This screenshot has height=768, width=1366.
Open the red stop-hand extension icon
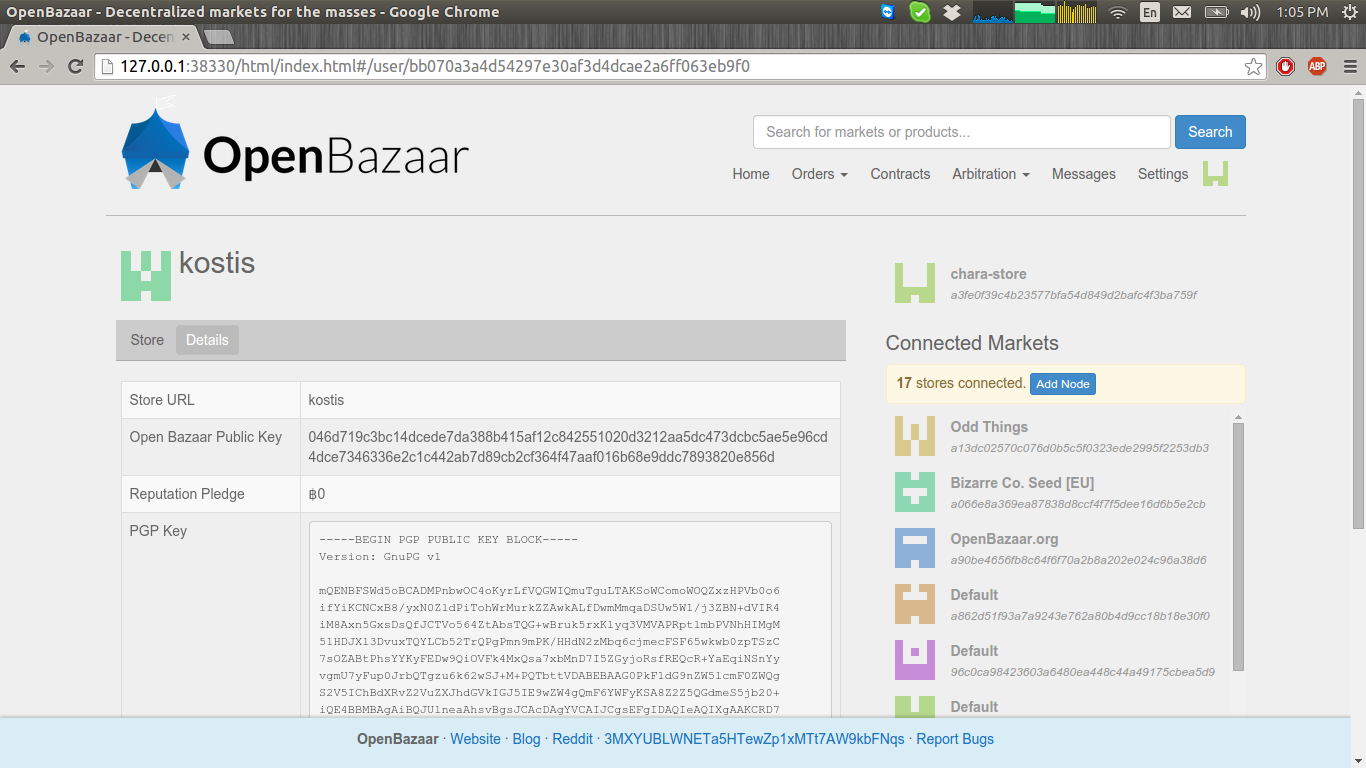(1286, 67)
